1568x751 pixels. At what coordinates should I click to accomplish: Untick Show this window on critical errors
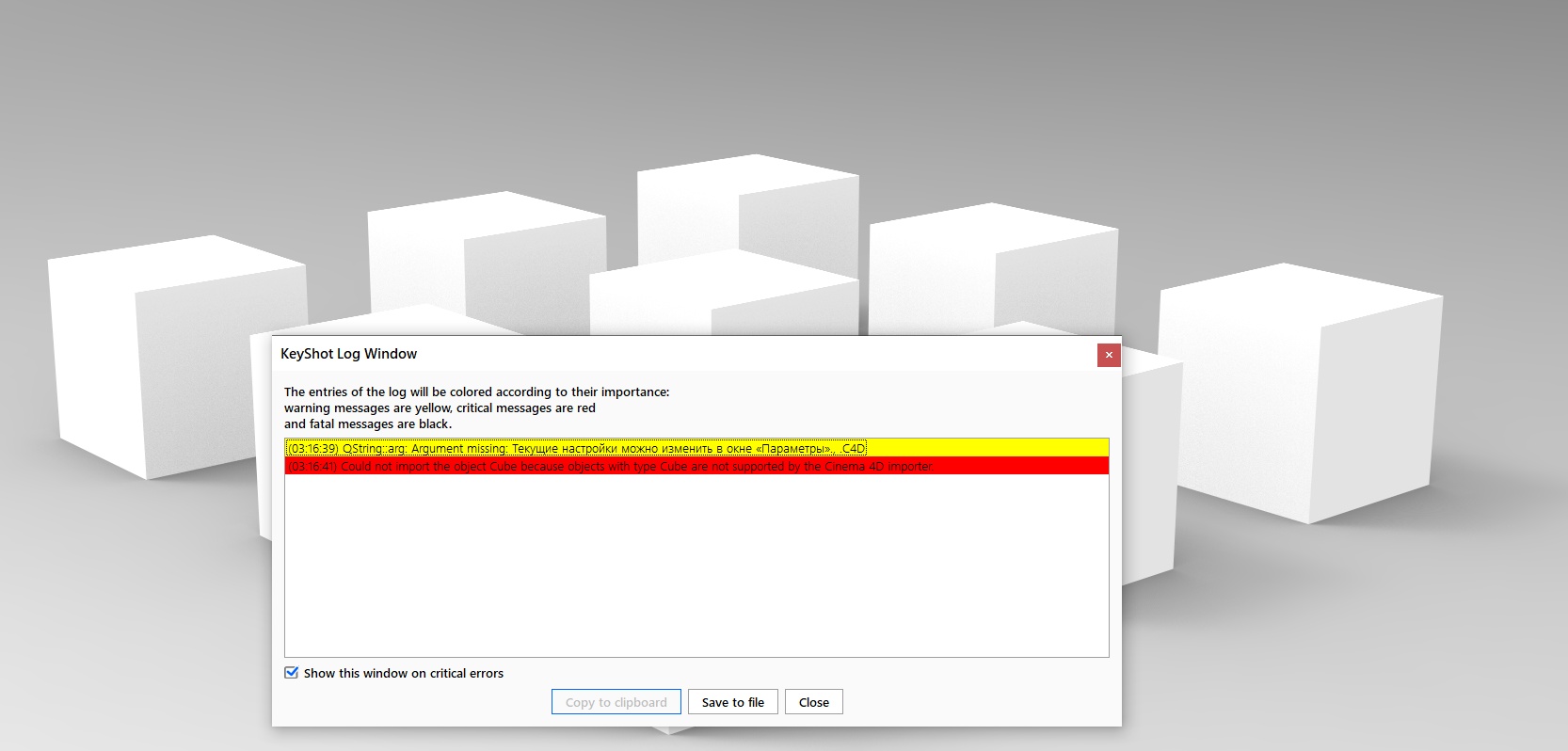click(x=292, y=673)
